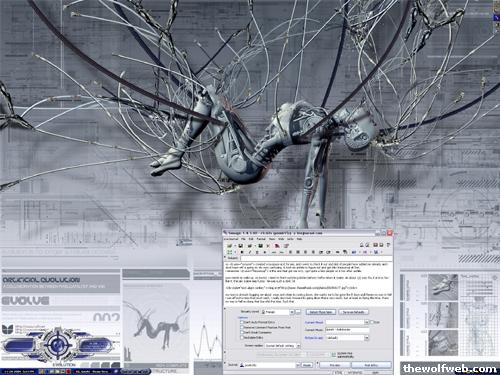The width and height of the screenshot is (500, 375).
Task: Apply bold formatting from Semagic toolbar
Action: (242, 252)
